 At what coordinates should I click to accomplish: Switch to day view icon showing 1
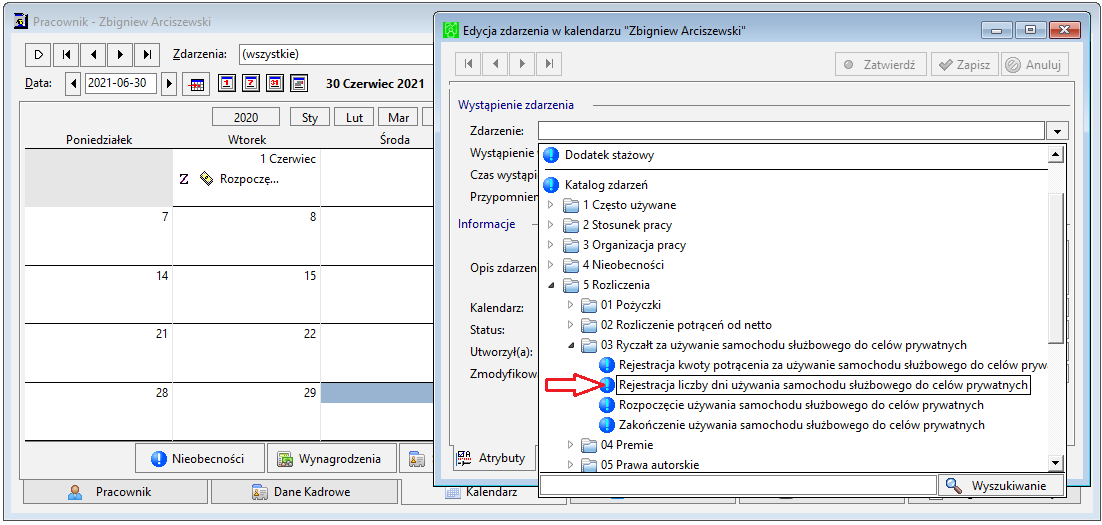click(226, 83)
